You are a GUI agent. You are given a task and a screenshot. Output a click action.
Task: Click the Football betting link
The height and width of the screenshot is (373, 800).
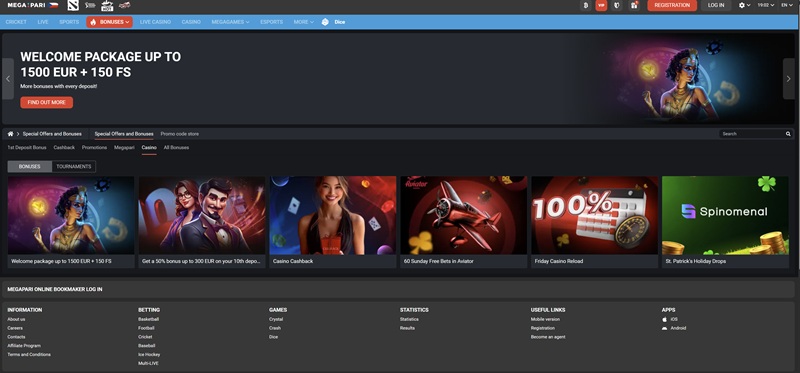click(x=146, y=328)
